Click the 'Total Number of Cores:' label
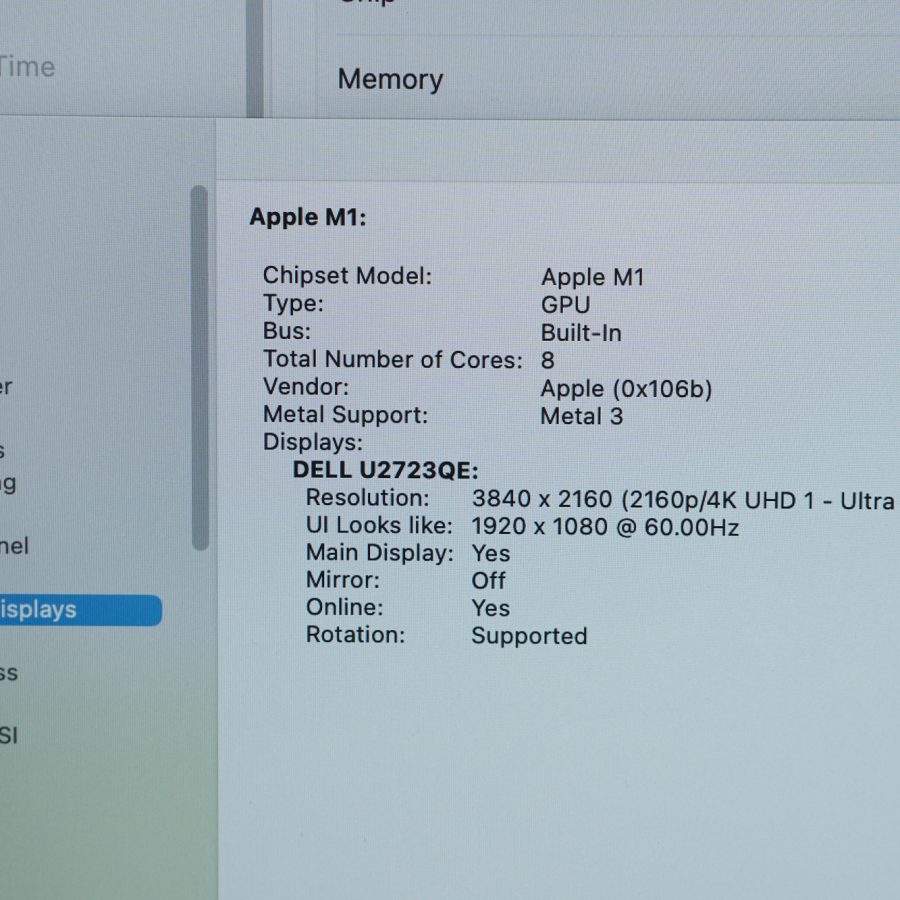This screenshot has width=900, height=900. tap(393, 359)
